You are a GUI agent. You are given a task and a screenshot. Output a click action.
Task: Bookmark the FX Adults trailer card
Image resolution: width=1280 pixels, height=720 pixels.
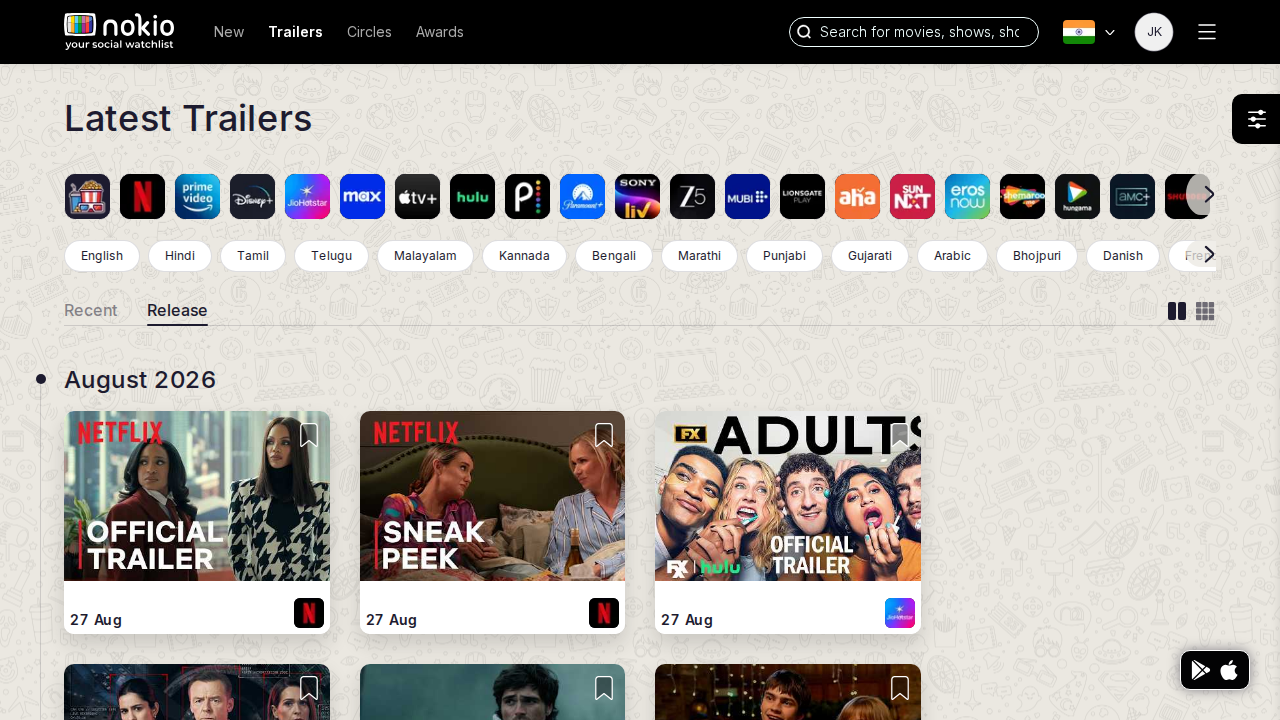pyautogui.click(x=900, y=435)
